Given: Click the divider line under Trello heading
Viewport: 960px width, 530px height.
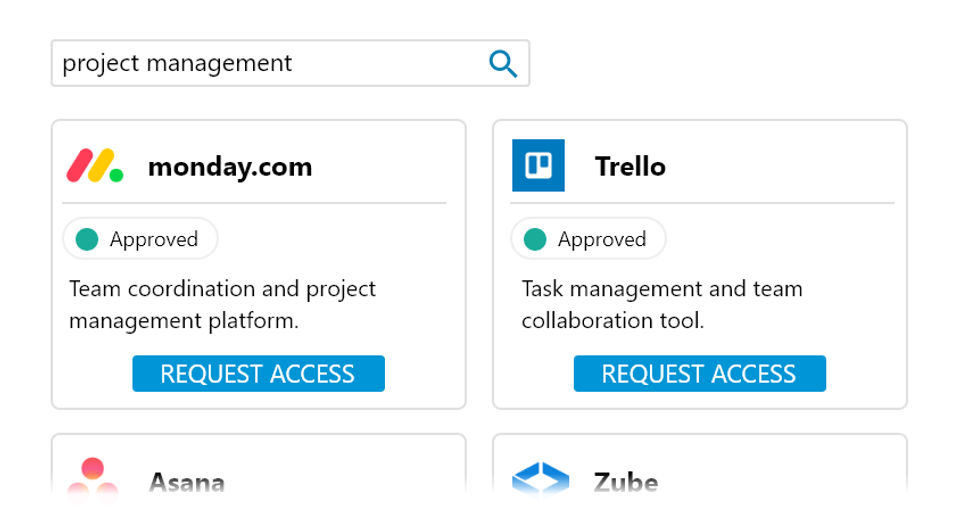Looking at the screenshot, I should [701, 203].
